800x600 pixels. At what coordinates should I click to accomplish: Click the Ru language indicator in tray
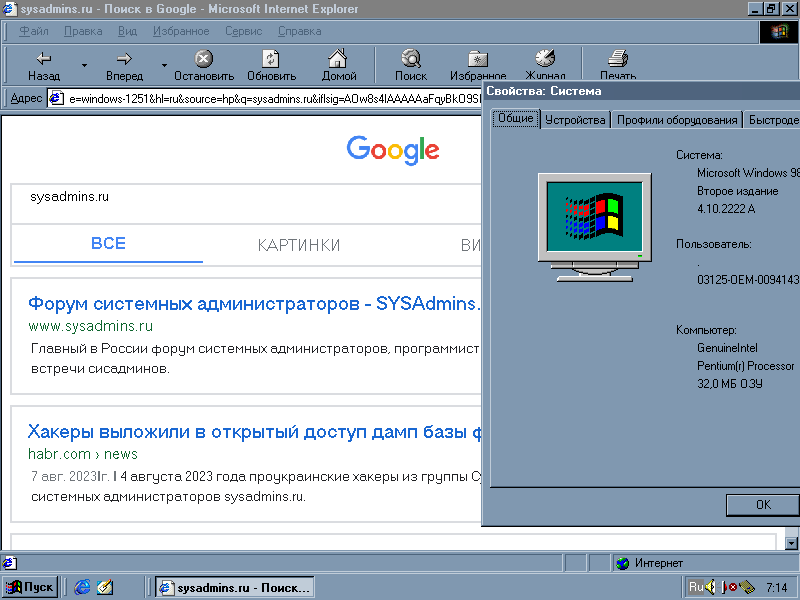695,587
